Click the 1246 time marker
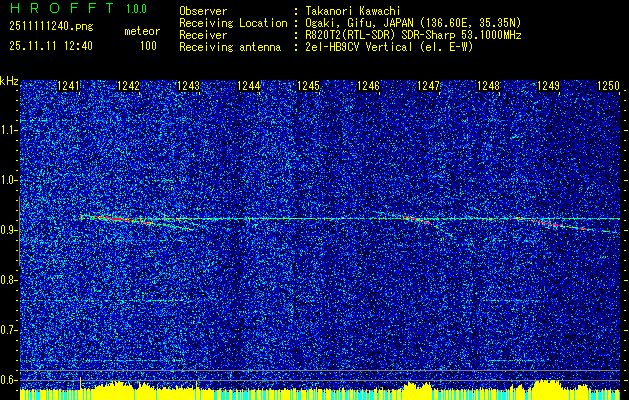629x400 pixels. (x=368, y=85)
